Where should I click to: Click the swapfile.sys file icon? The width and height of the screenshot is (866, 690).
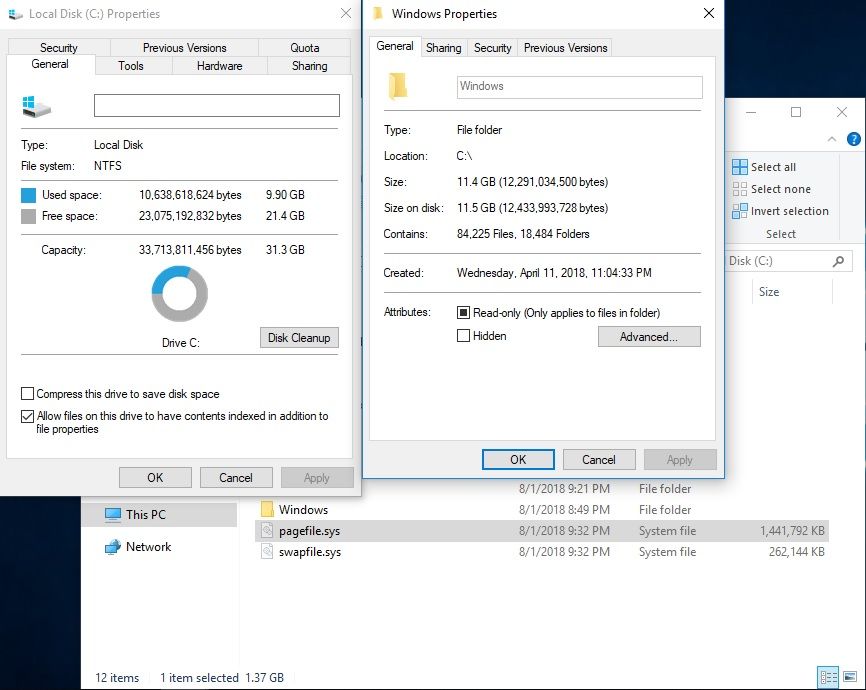(267, 551)
